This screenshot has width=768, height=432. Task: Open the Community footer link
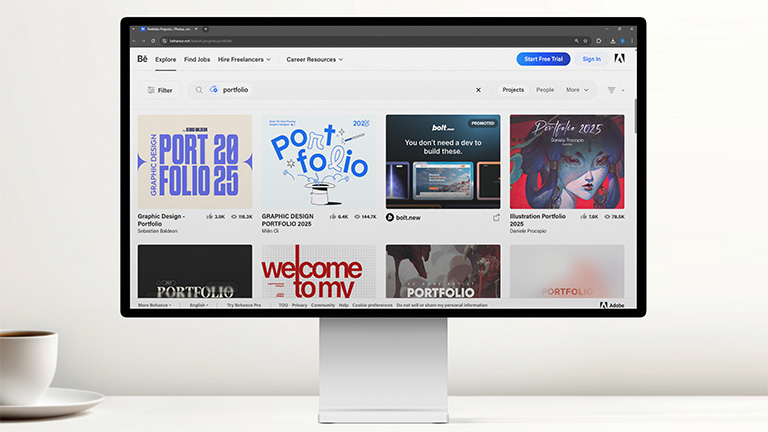pos(323,305)
